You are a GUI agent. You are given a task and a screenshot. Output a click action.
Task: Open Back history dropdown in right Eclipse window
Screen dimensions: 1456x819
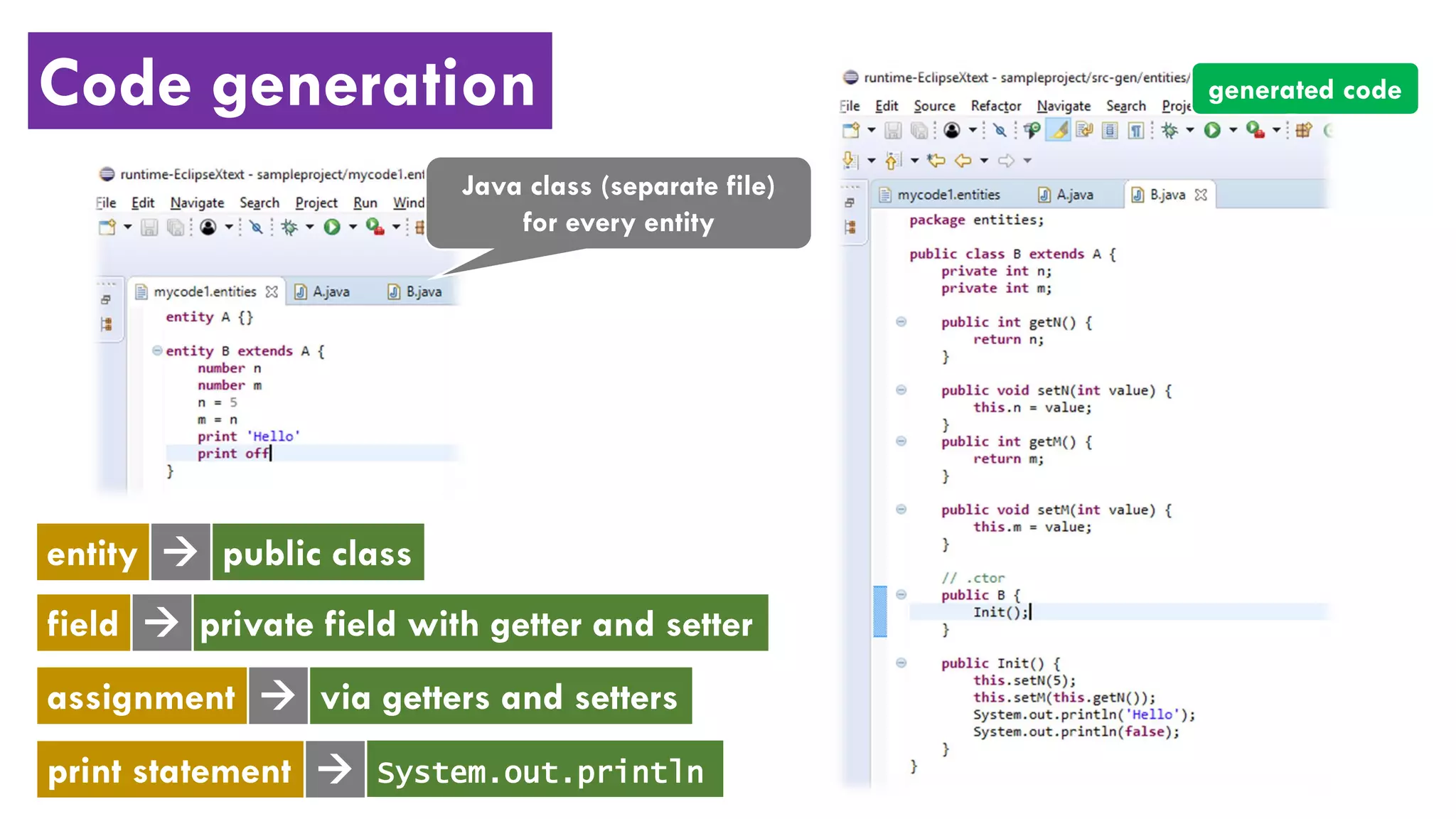(984, 161)
